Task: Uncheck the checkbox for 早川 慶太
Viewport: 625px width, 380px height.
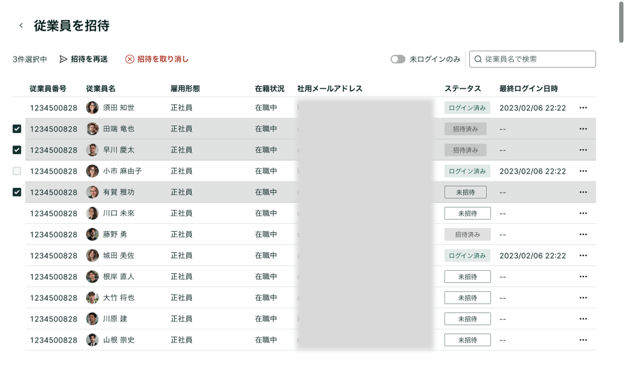Action: (17, 150)
